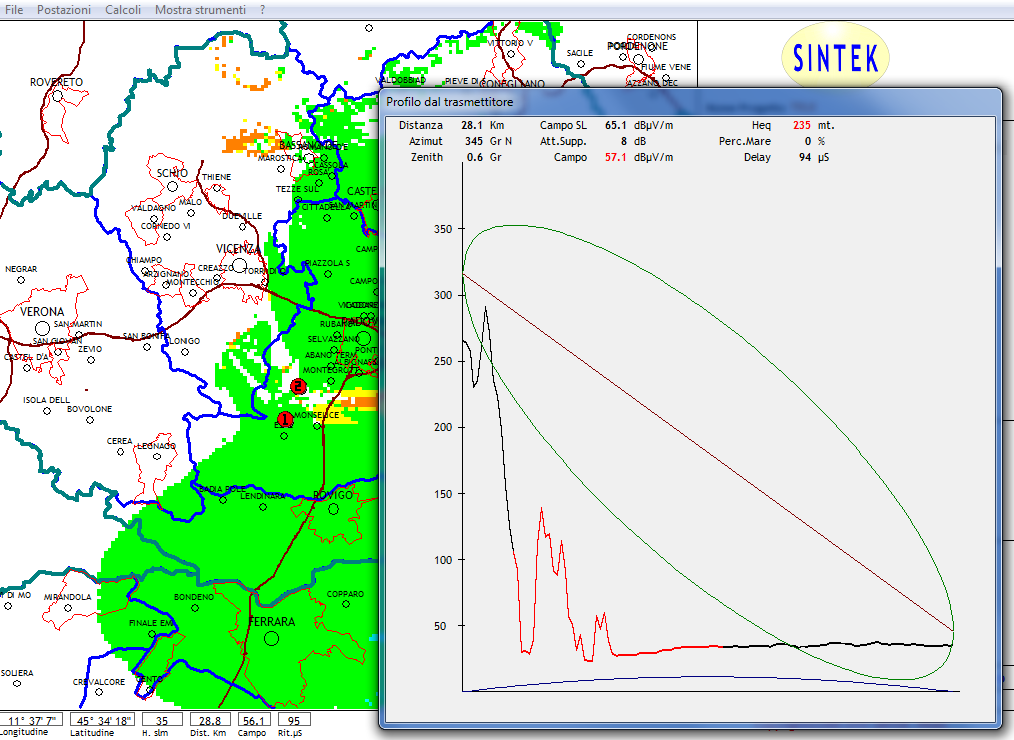The image size is (1014, 740).
Task: Open the Postazioni menu
Action: pos(63,9)
